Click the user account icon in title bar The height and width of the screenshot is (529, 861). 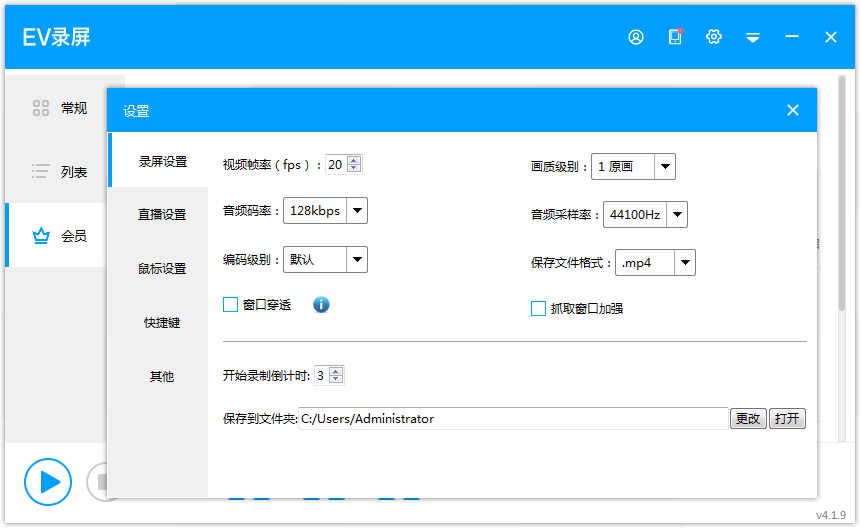(x=636, y=37)
